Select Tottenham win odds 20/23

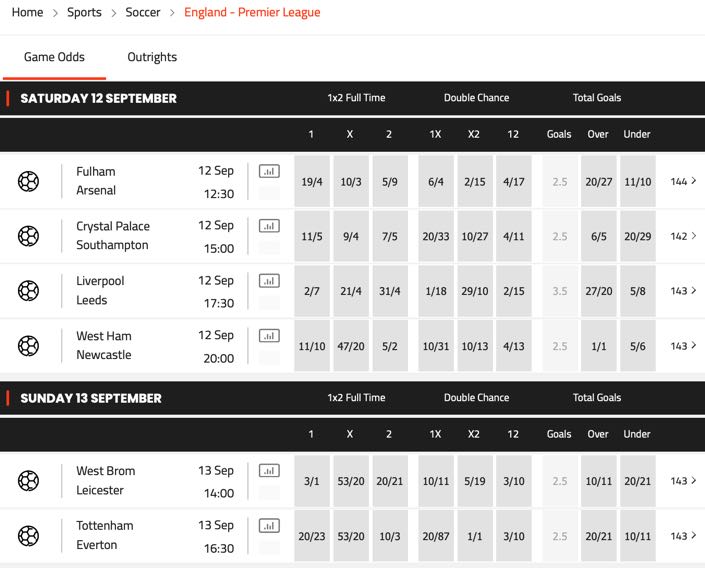tap(312, 536)
